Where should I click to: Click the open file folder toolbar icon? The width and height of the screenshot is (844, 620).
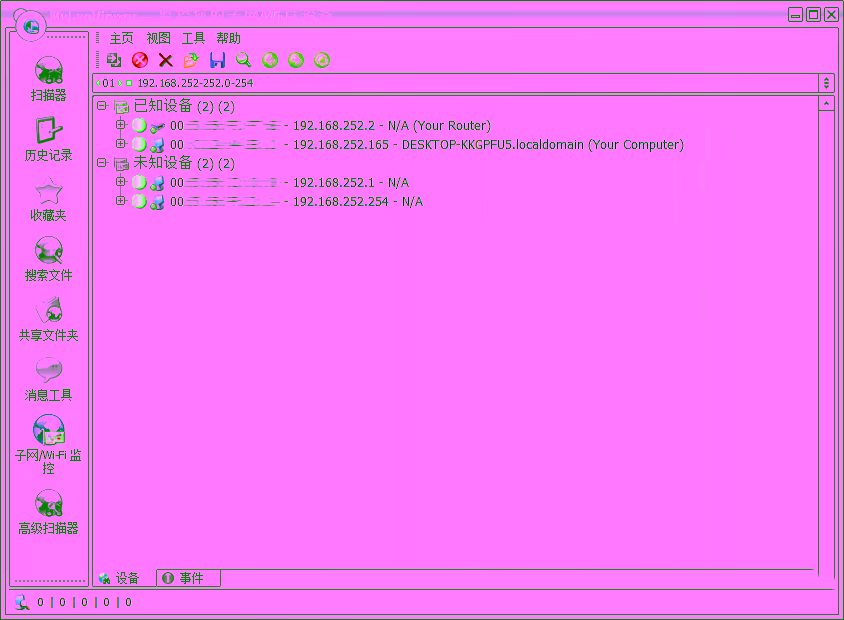click(191, 60)
